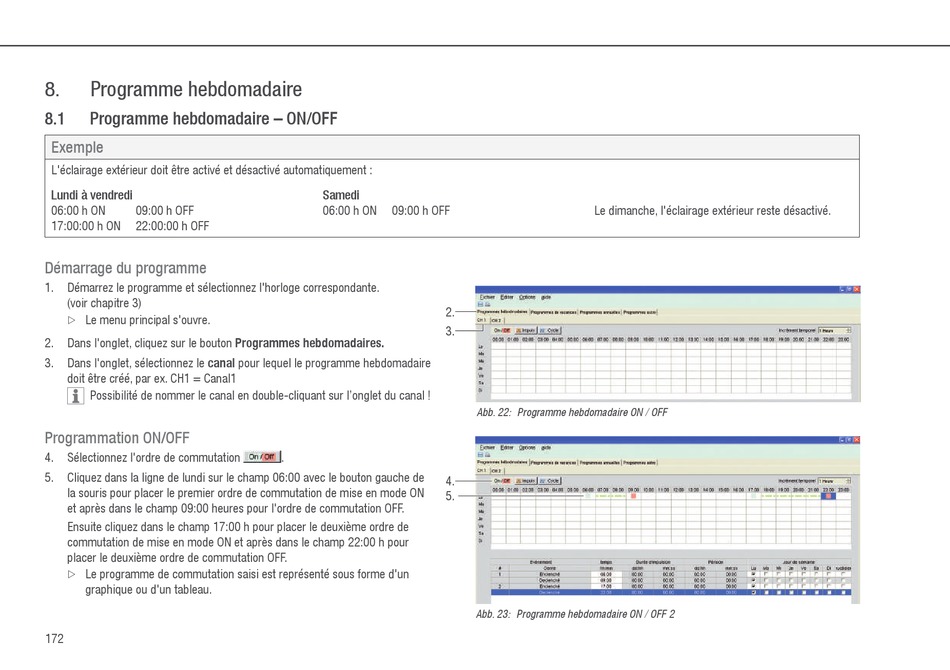Click the red 09:00 OFF marker in Abb. 23
This screenshot has height=670, width=950.
633,496
